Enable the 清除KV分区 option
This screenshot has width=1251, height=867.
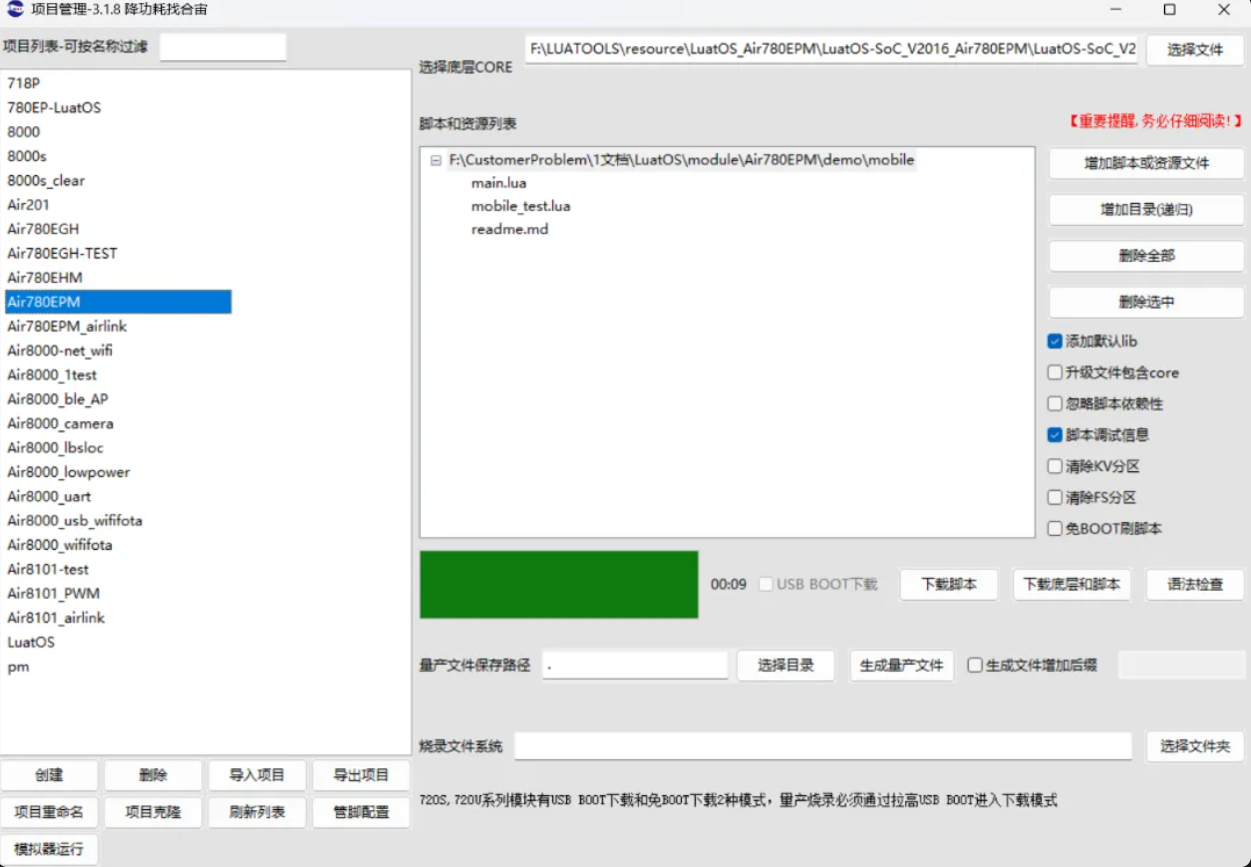coord(1054,466)
